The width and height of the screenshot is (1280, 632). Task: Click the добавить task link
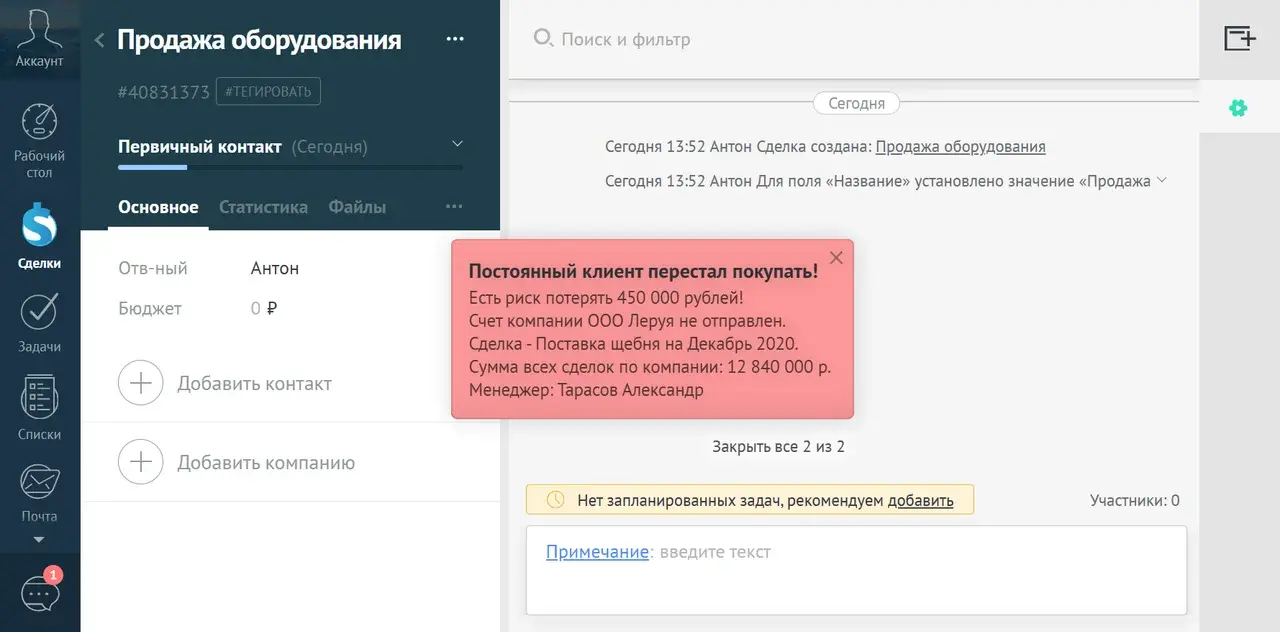[x=921, y=500]
